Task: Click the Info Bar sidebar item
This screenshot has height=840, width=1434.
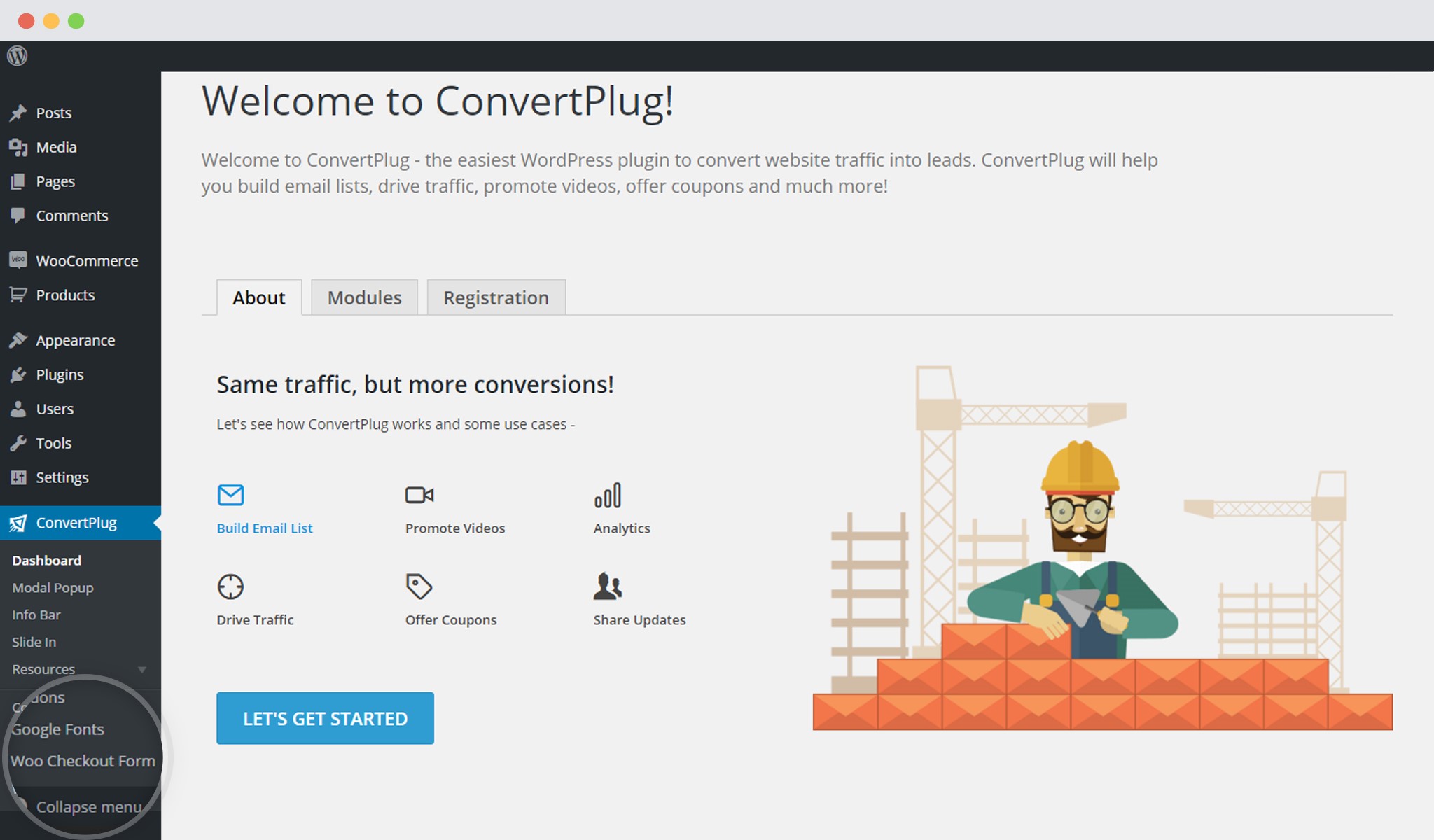Action: (35, 614)
